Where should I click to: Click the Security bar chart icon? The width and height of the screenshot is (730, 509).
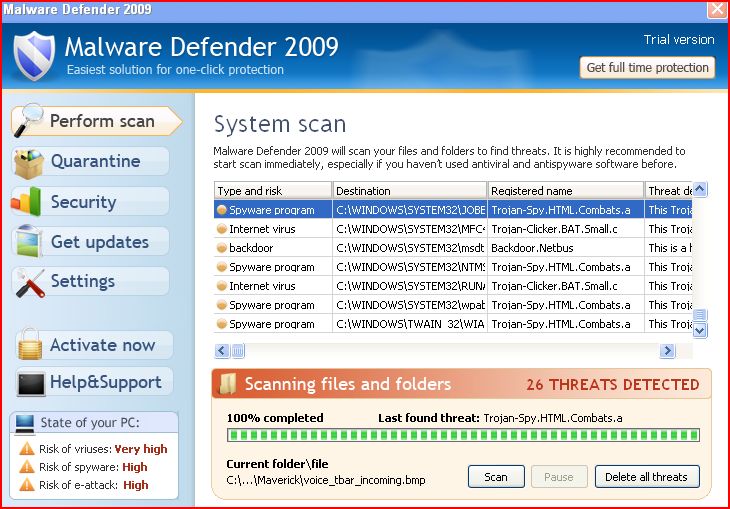27,201
